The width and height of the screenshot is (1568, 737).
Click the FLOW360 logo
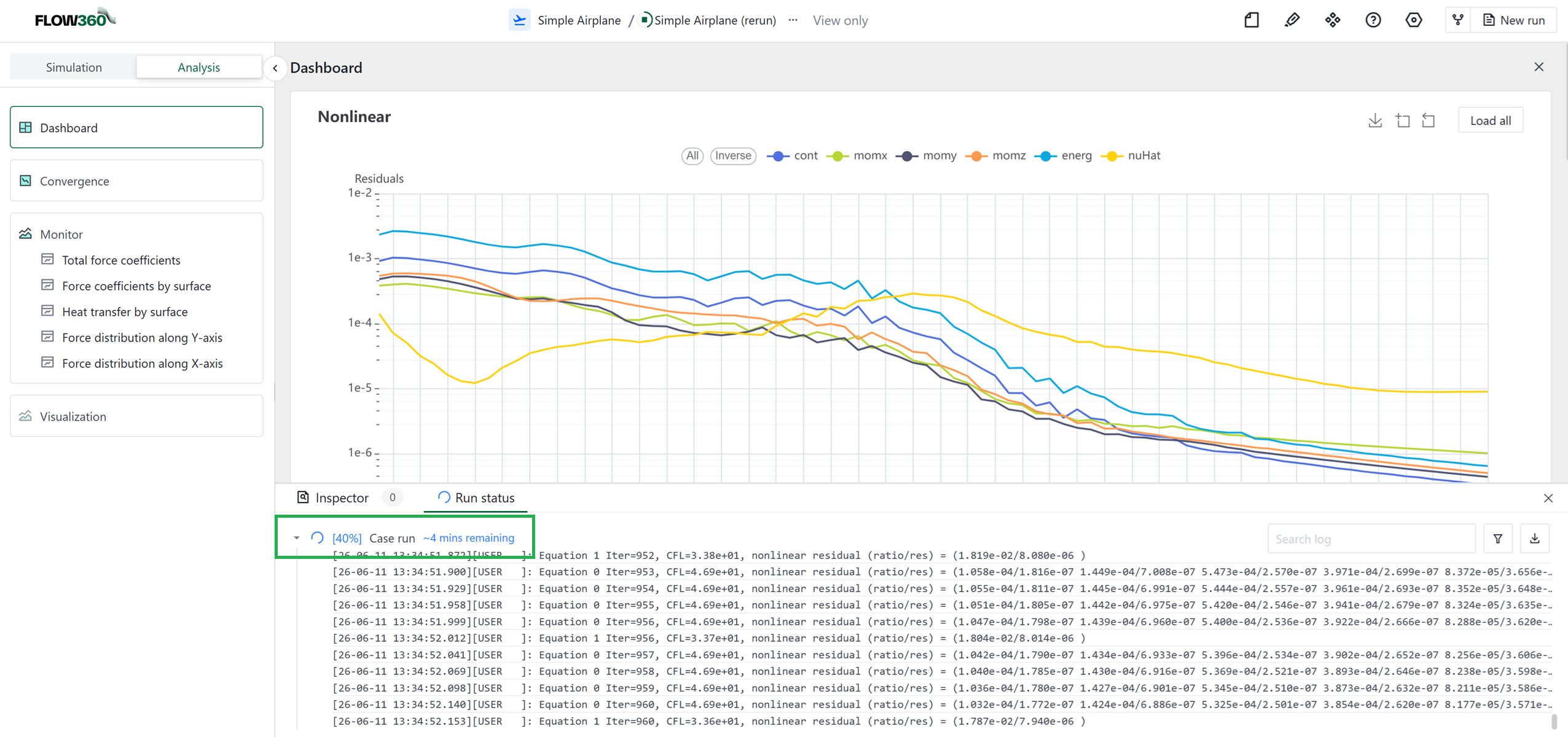tap(75, 18)
